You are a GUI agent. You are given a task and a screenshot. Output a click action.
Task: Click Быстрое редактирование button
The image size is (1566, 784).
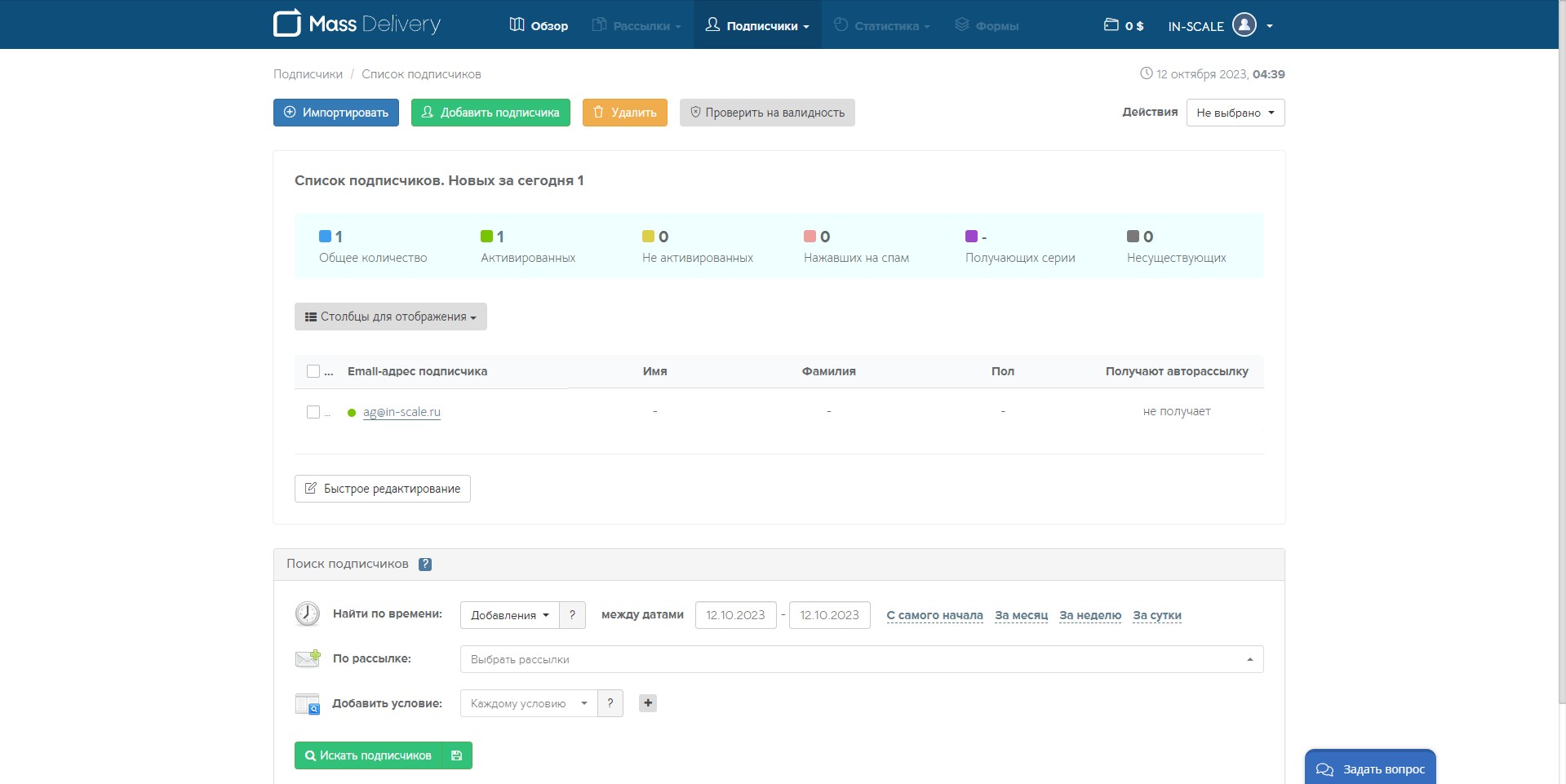point(383,489)
